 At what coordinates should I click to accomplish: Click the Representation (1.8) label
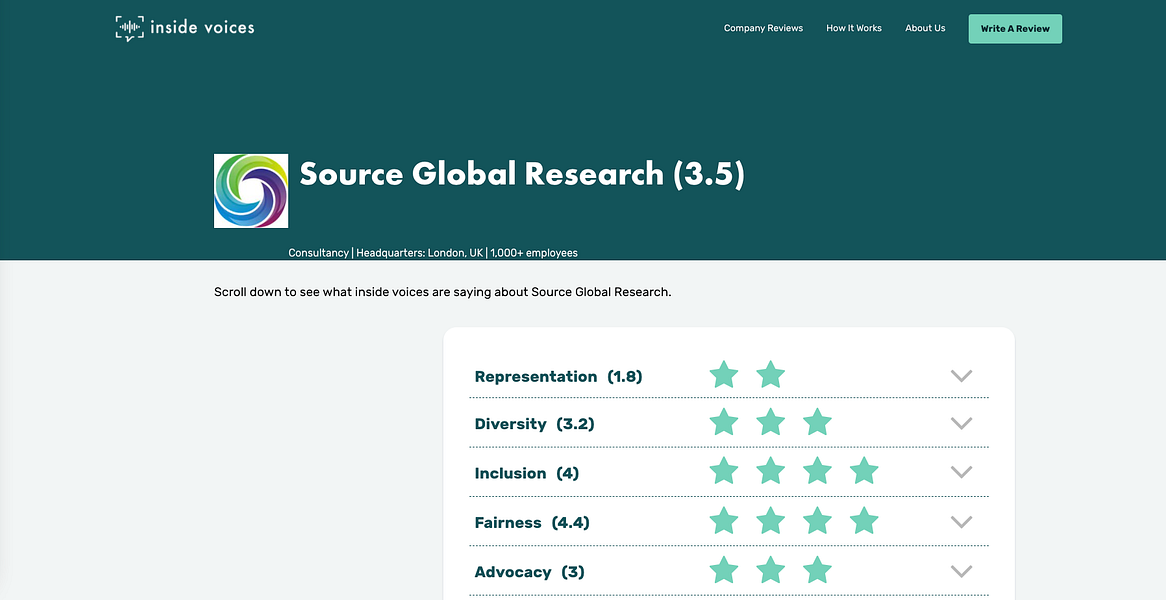558,376
